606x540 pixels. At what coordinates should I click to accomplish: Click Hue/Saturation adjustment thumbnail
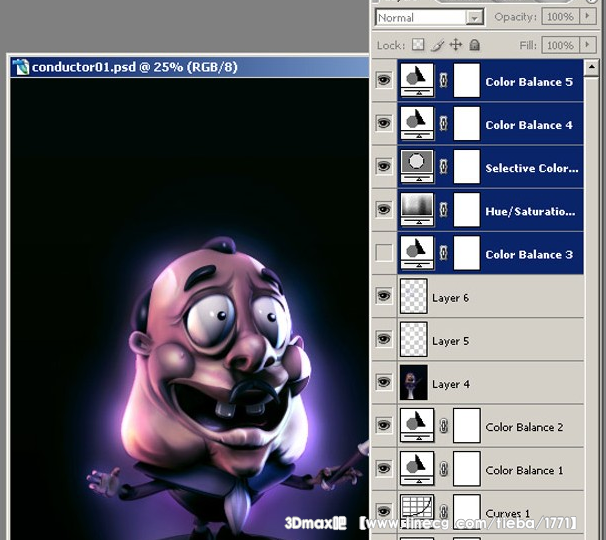pos(417,210)
